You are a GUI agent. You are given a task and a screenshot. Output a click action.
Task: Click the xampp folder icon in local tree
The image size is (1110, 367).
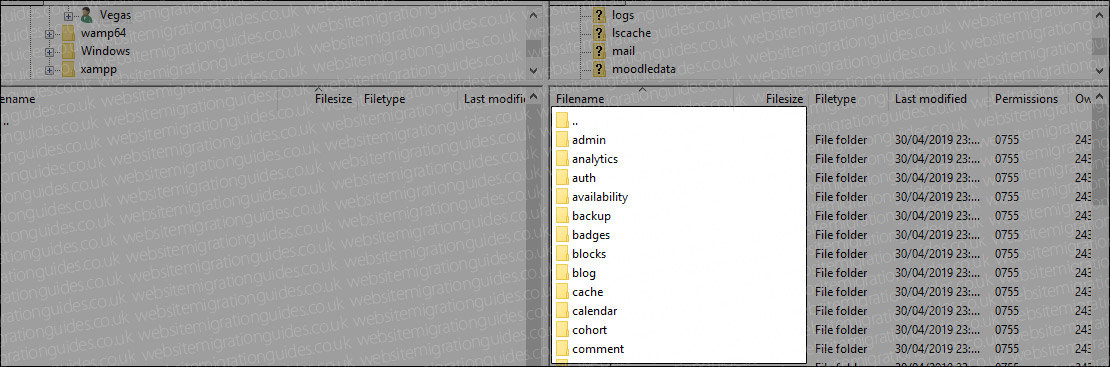click(x=69, y=69)
